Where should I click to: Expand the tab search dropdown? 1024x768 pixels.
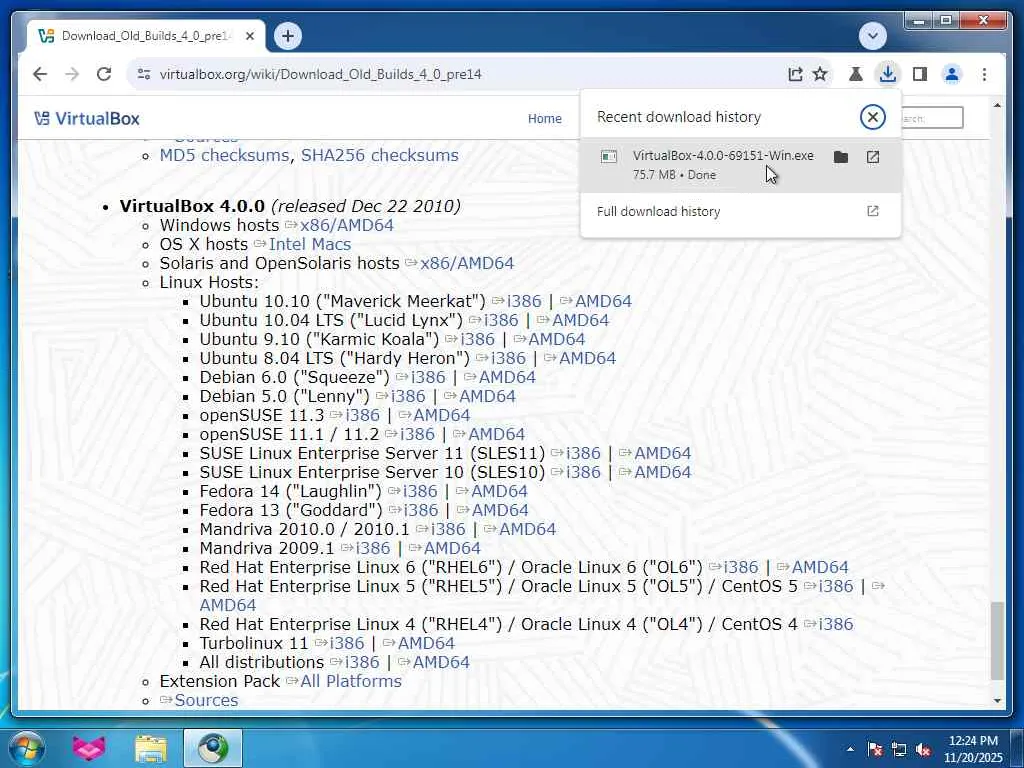(872, 36)
